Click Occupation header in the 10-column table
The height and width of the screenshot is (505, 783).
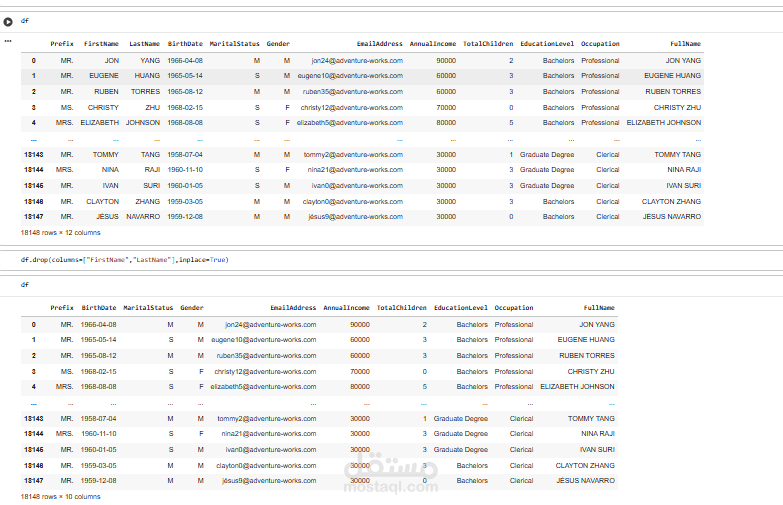514,308
